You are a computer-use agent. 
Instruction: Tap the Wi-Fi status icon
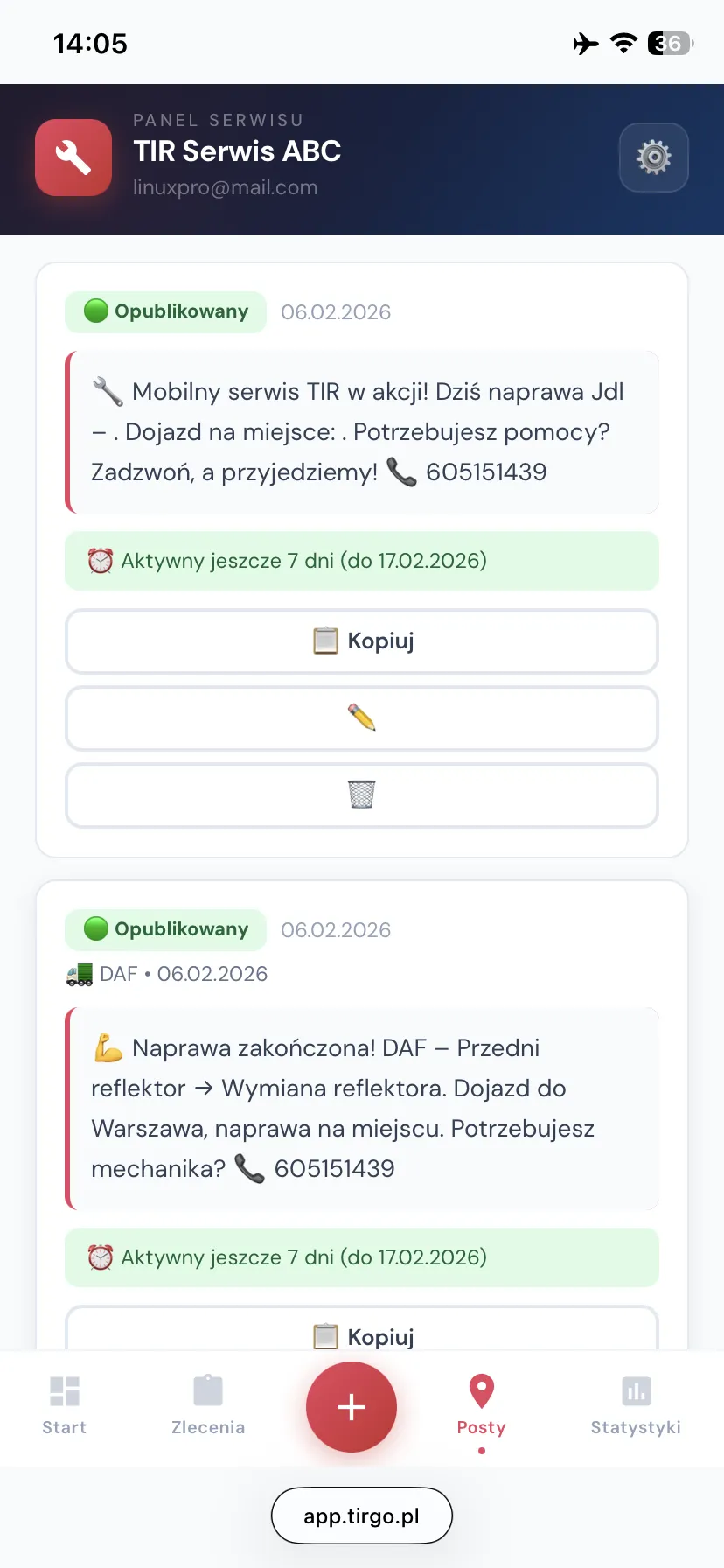point(623,43)
